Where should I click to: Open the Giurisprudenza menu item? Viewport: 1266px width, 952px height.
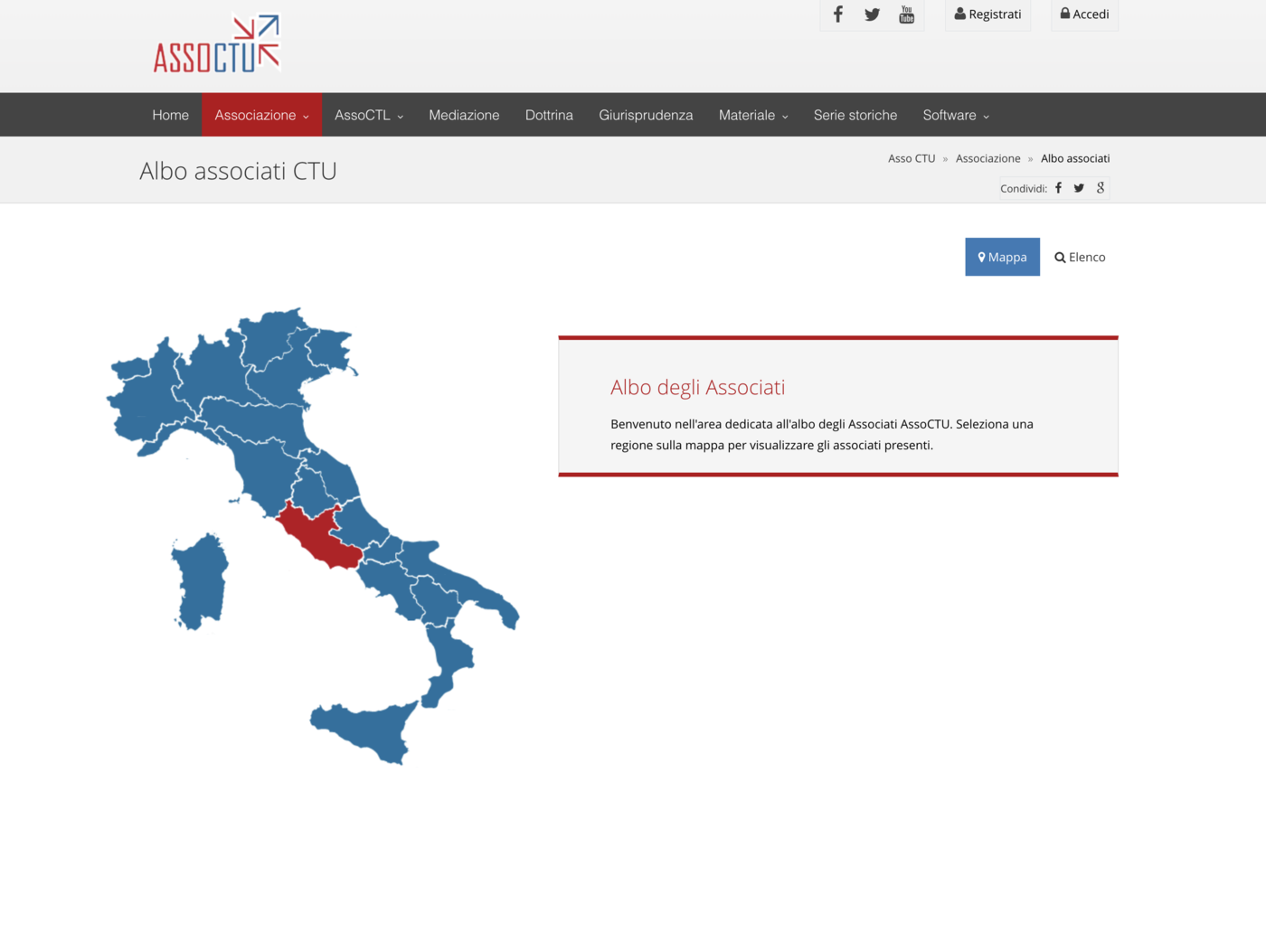click(646, 115)
